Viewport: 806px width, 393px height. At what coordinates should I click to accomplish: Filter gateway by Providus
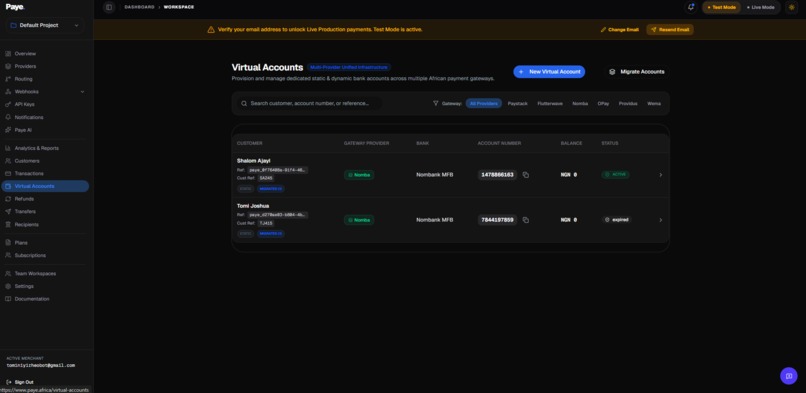[x=628, y=103]
